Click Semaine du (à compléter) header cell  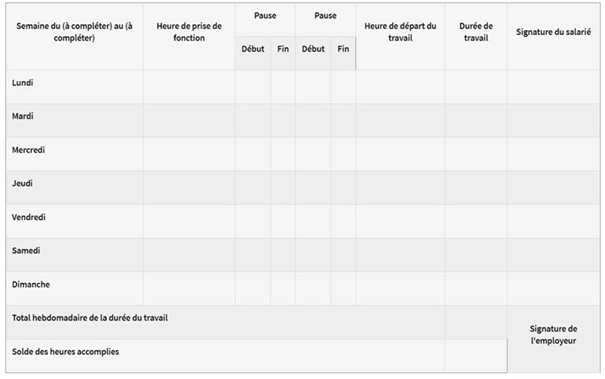coord(74,37)
